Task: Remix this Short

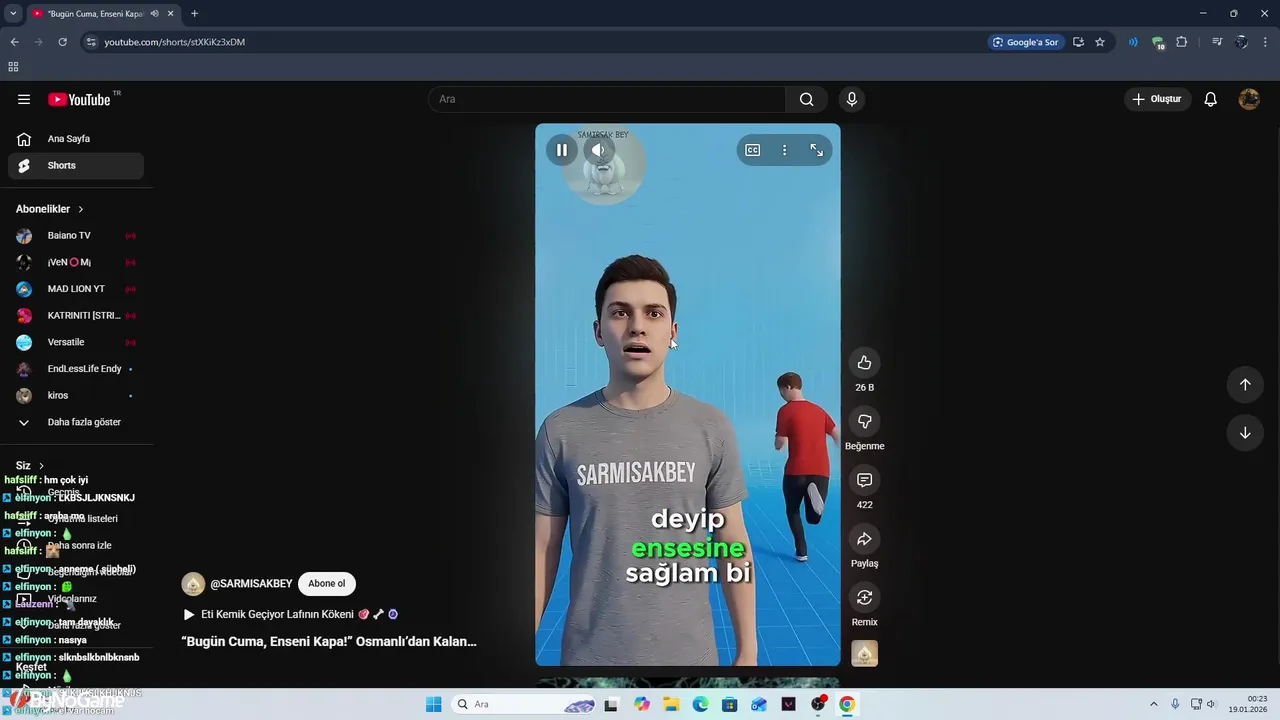Action: click(865, 597)
